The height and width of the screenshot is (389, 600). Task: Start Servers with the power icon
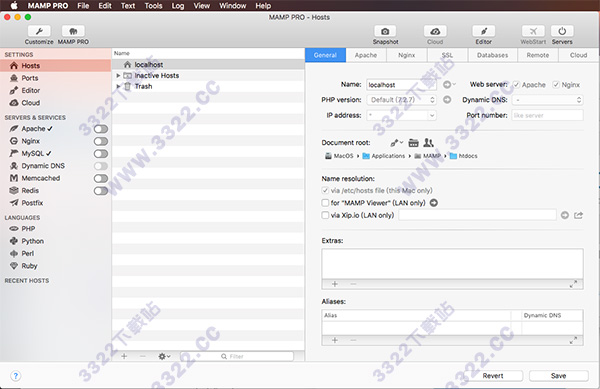[x=562, y=31]
